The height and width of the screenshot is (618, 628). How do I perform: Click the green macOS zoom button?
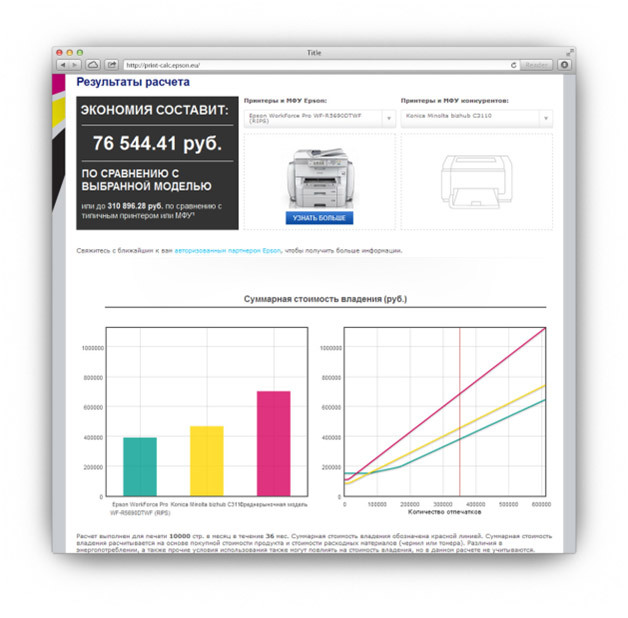80,52
